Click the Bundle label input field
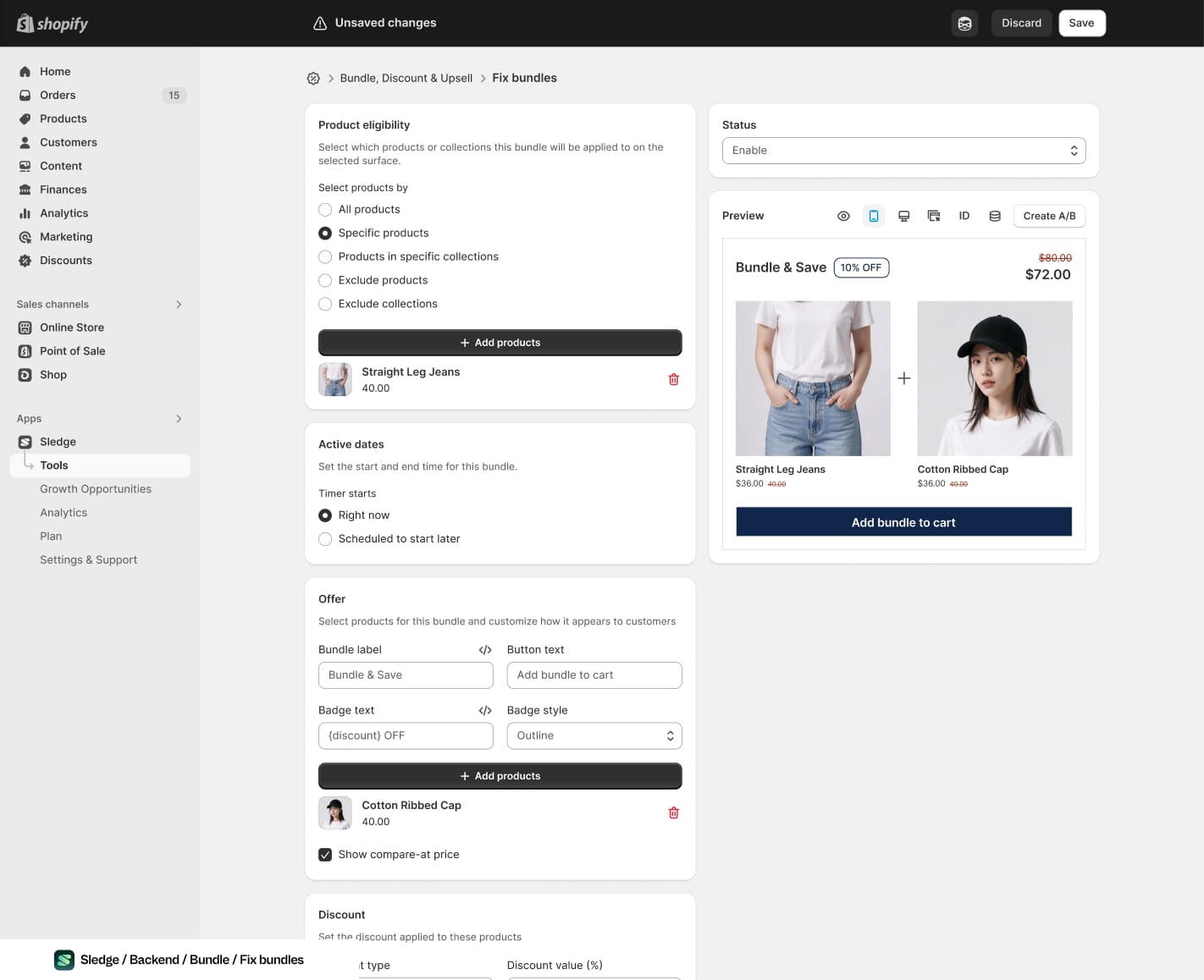This screenshot has height=980, width=1204. [406, 675]
